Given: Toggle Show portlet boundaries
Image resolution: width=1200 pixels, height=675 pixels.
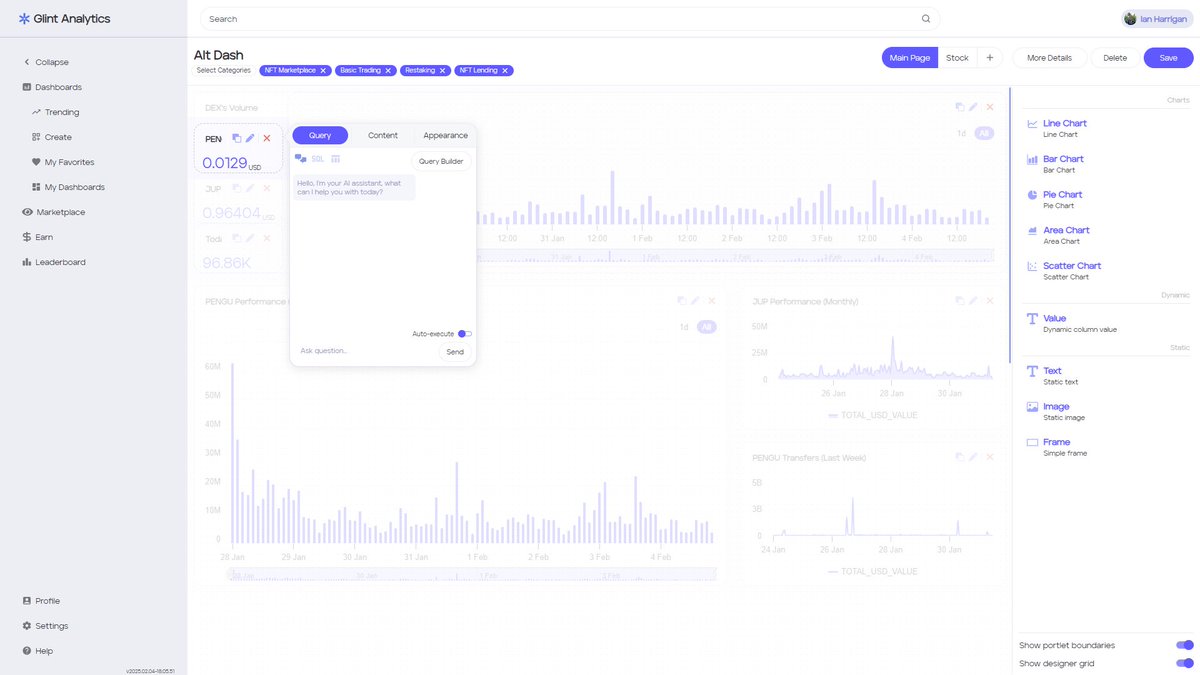Looking at the screenshot, I should 1185,645.
